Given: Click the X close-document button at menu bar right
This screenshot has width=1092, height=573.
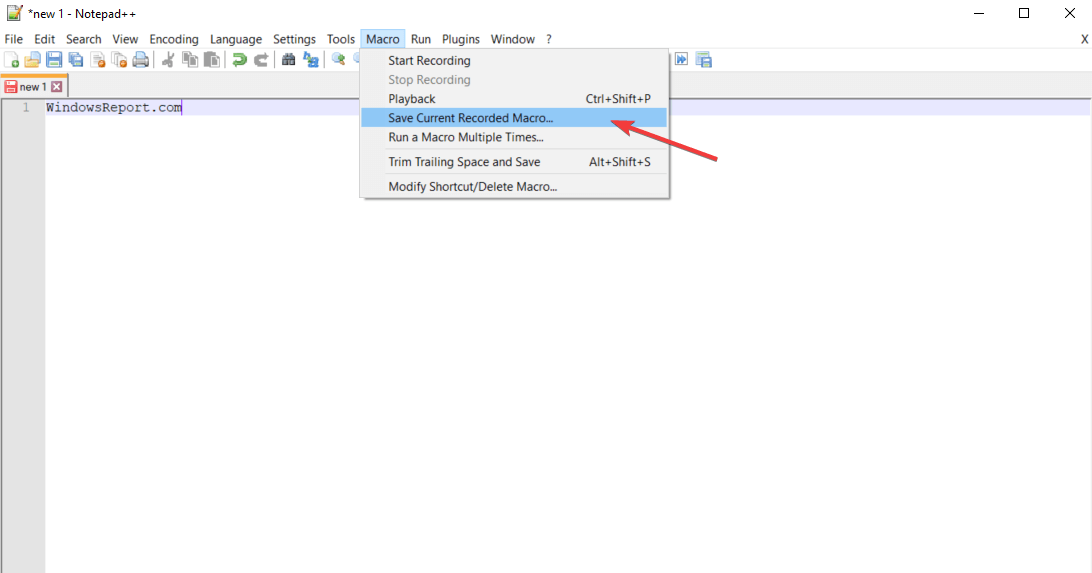Looking at the screenshot, I should pos(1084,39).
